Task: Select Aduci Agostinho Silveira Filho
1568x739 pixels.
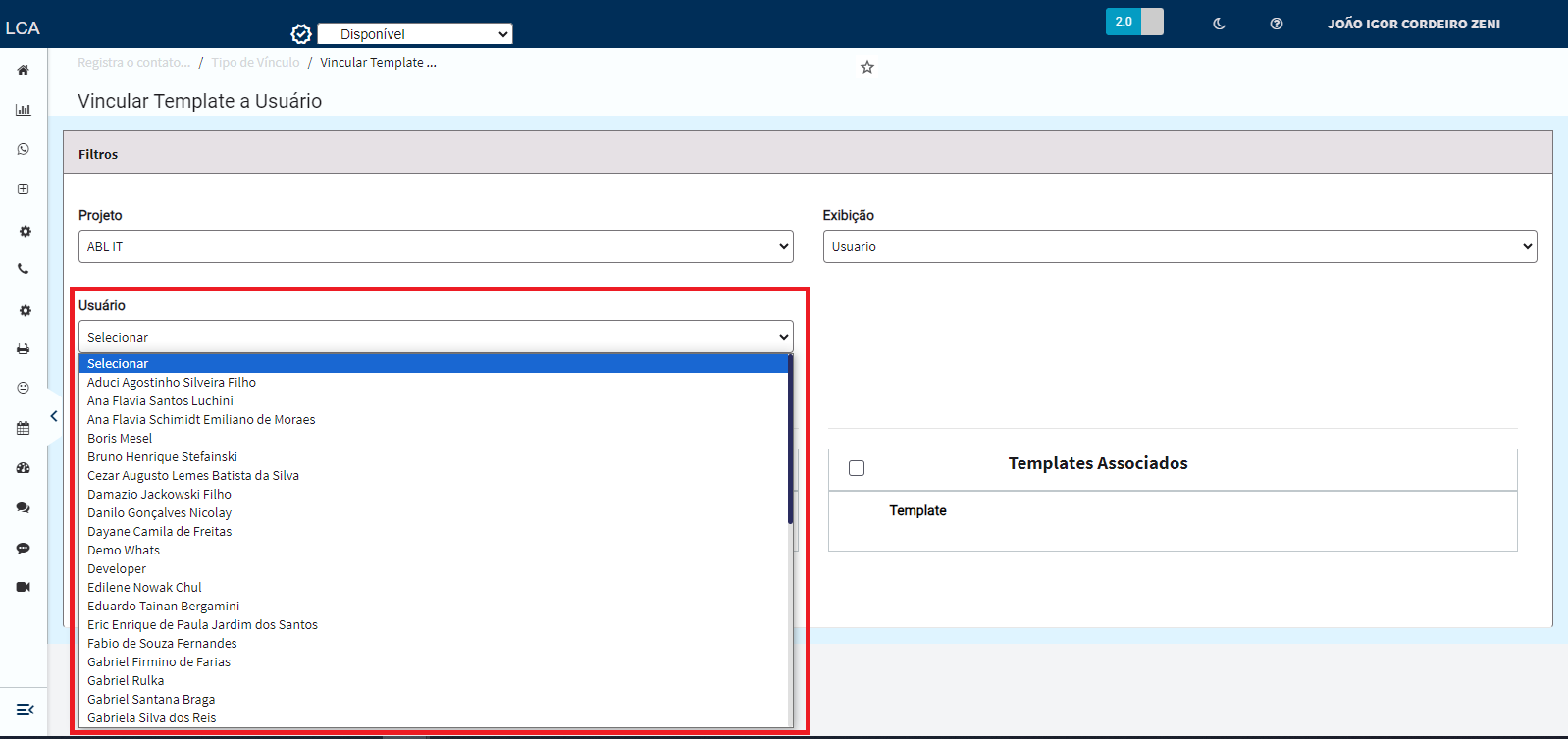Action: pos(434,382)
